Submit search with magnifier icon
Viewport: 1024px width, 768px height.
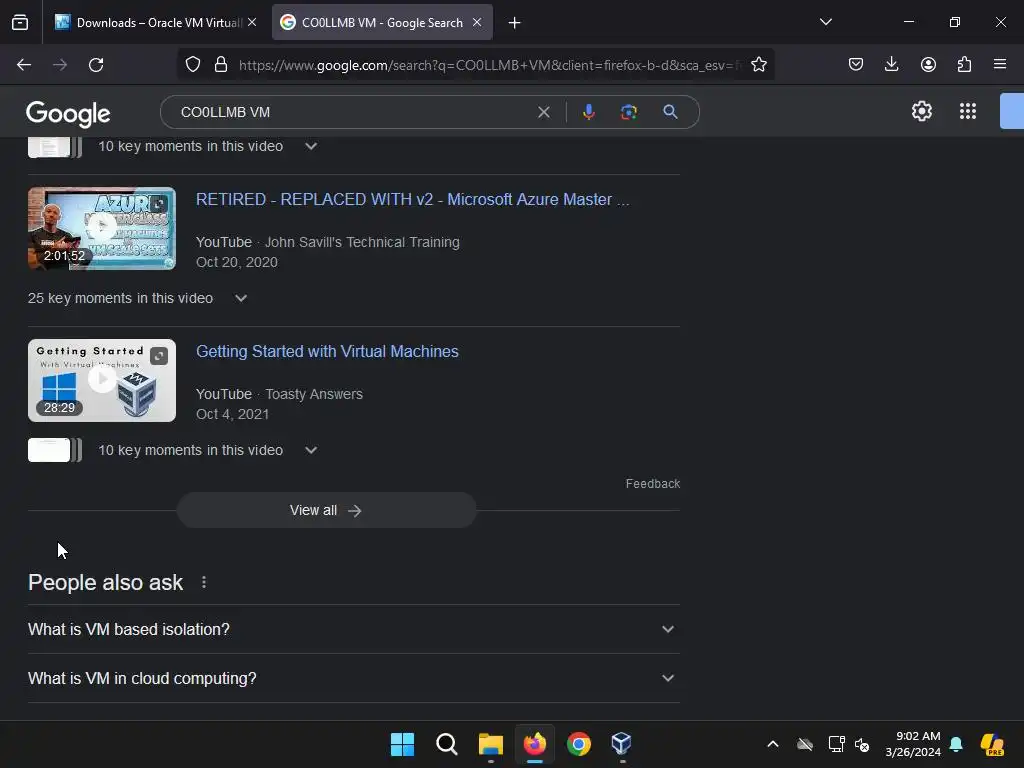670,112
